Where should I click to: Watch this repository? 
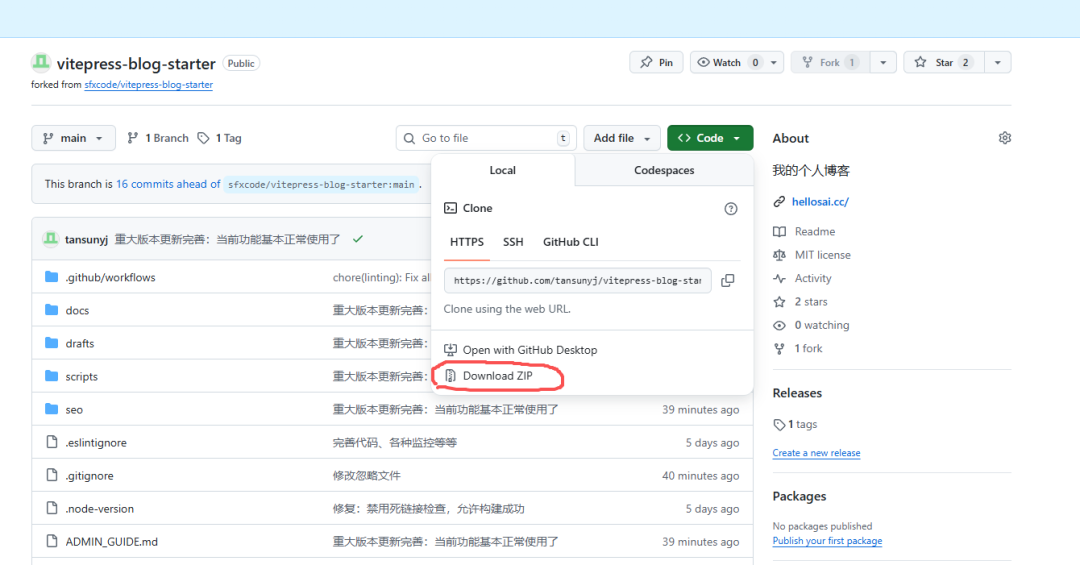pos(726,62)
